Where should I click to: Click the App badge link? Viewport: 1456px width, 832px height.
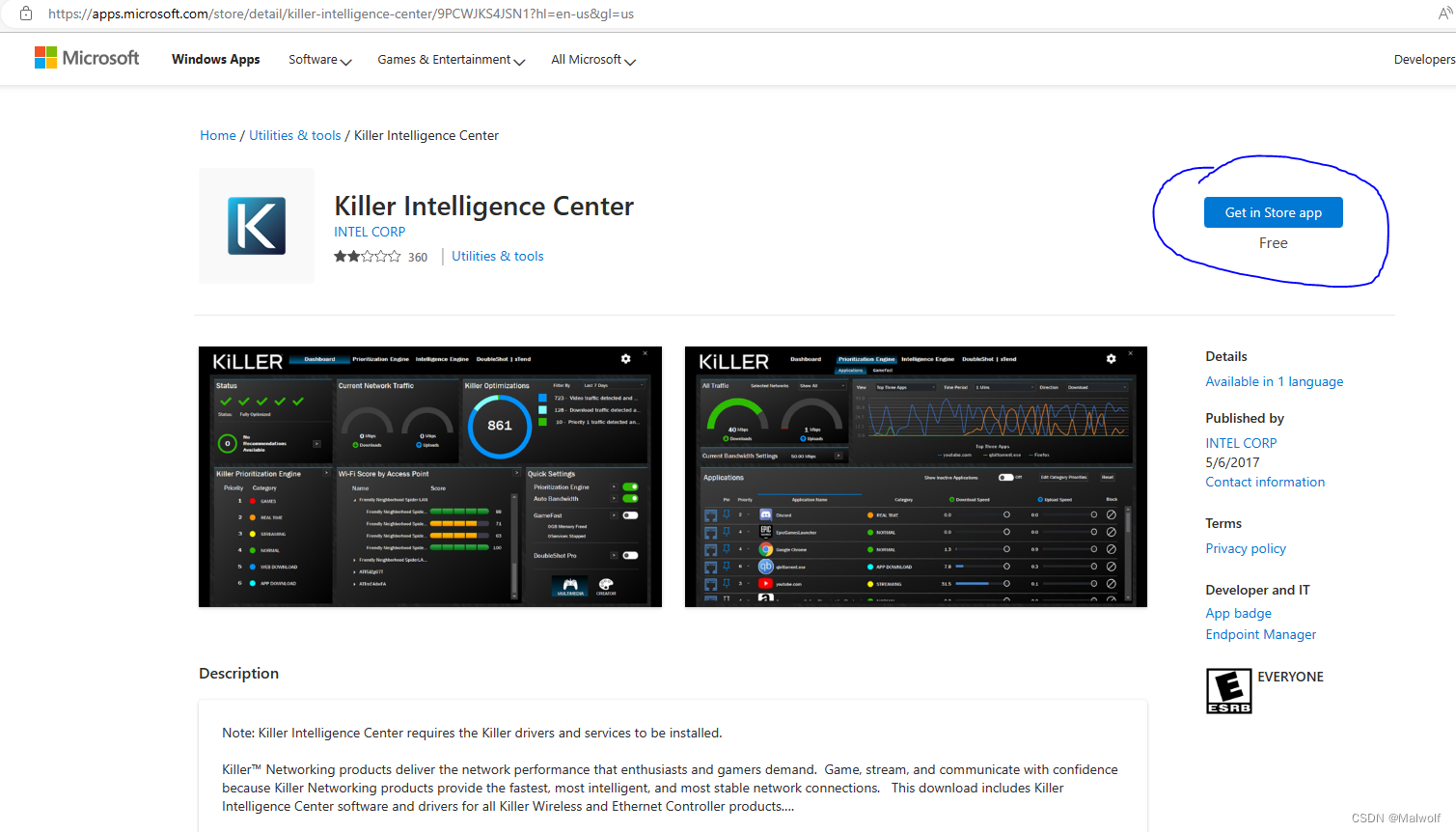click(1239, 614)
